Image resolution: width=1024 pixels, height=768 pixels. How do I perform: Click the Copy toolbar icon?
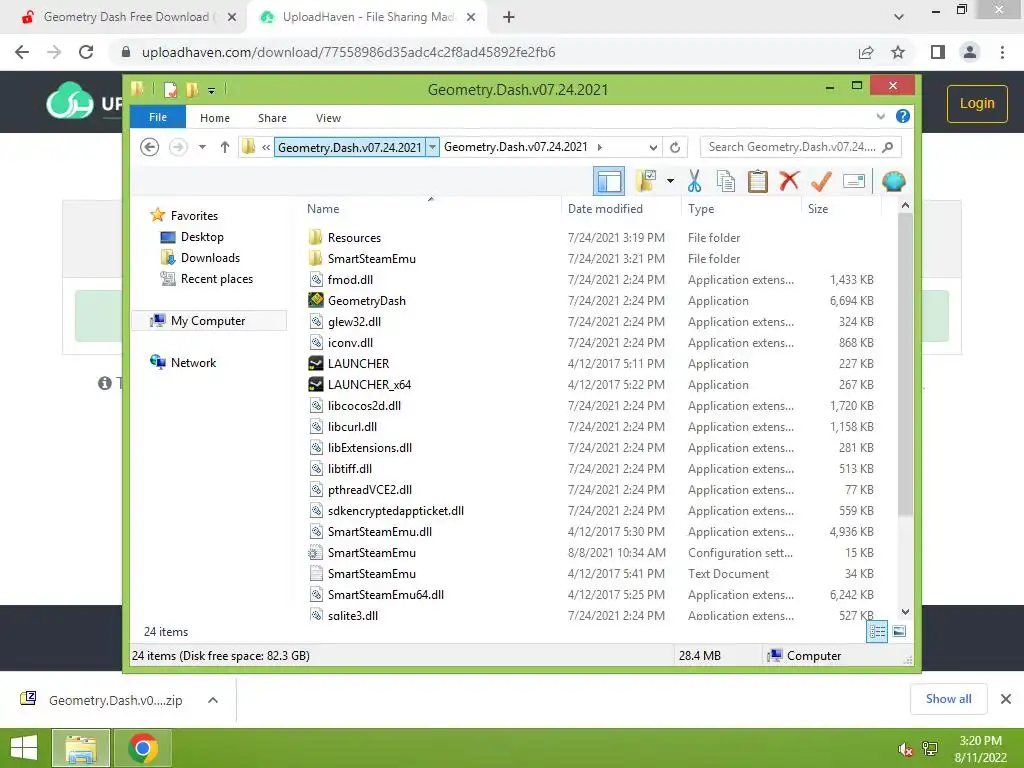[x=726, y=181]
